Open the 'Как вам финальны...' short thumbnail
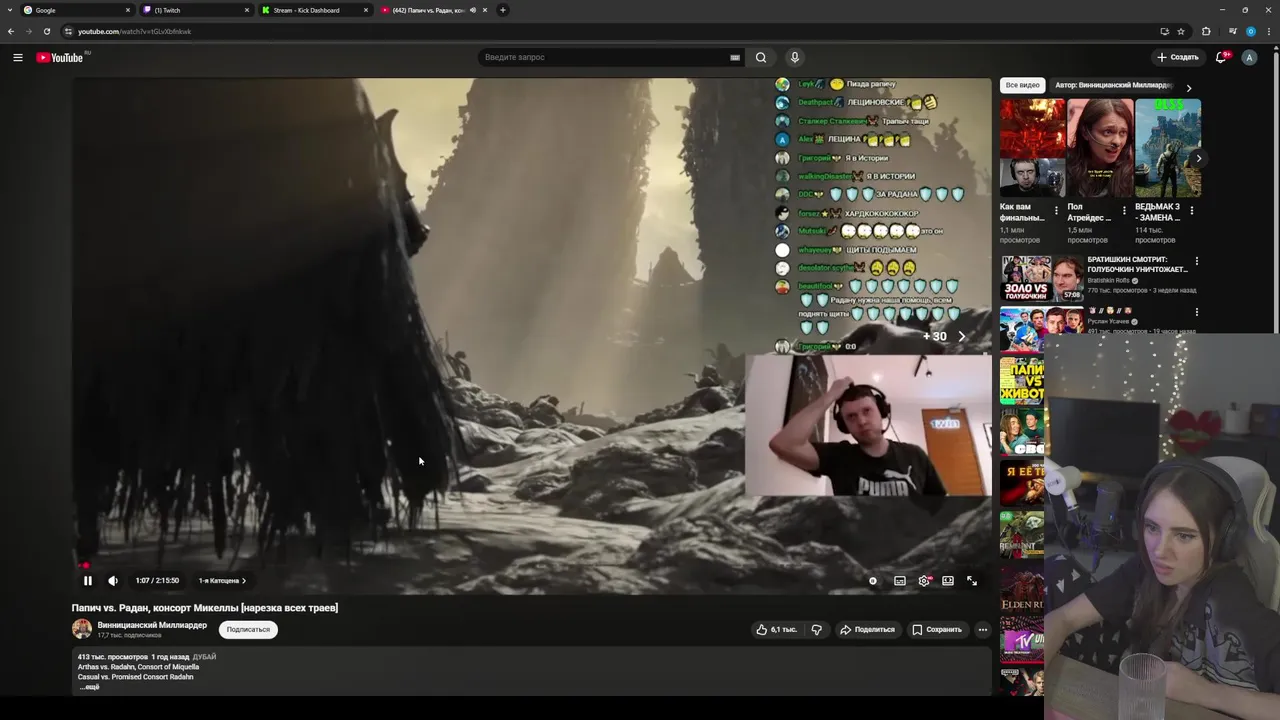Image resolution: width=1280 pixels, height=720 pixels. pos(1032,148)
